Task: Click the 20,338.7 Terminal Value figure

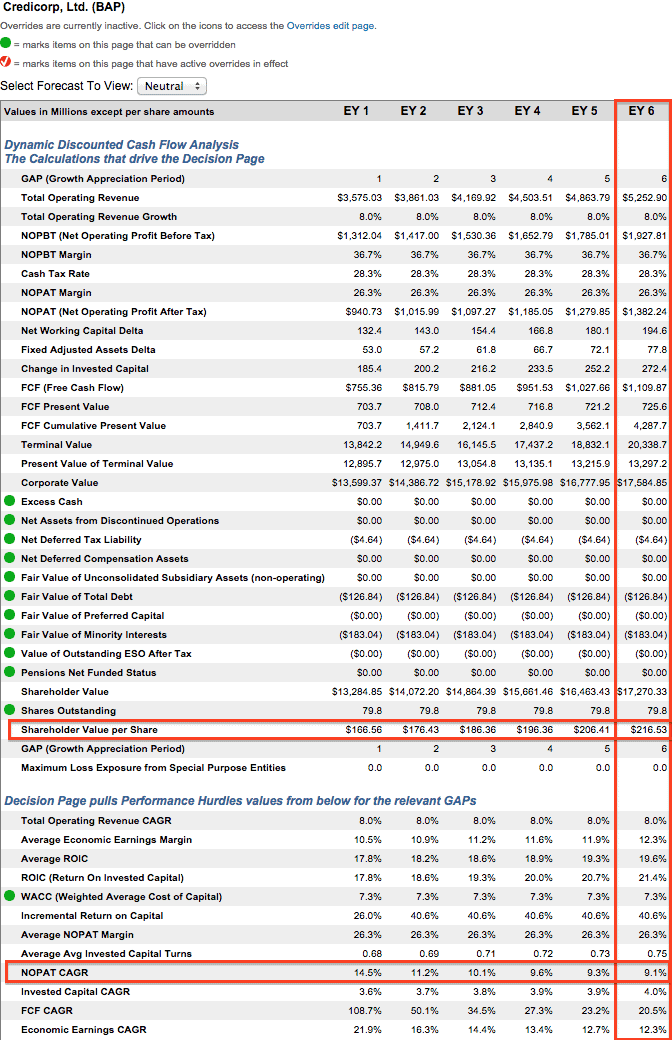Action: (x=647, y=445)
